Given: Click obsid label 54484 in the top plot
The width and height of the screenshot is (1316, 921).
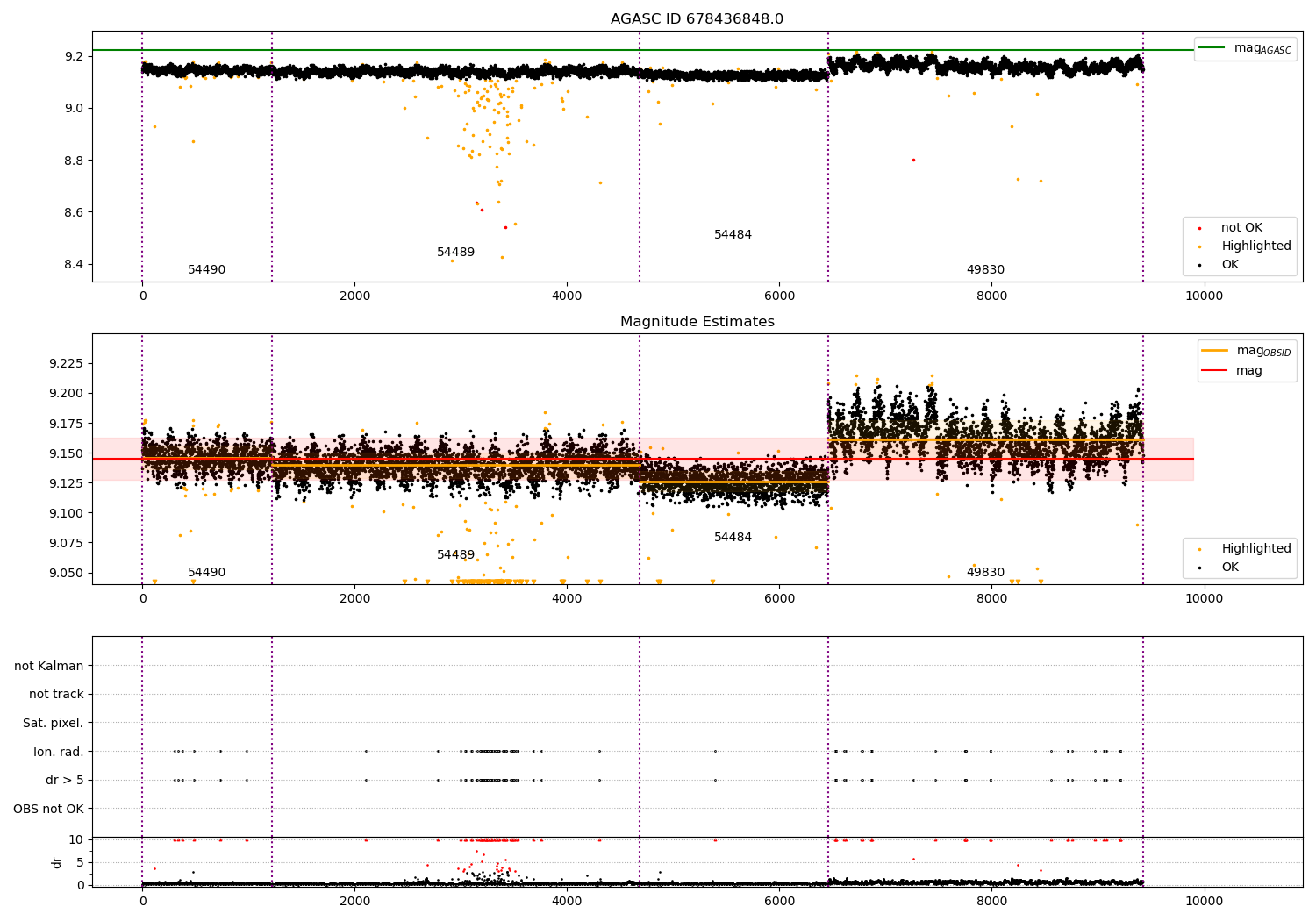Looking at the screenshot, I should click(733, 235).
